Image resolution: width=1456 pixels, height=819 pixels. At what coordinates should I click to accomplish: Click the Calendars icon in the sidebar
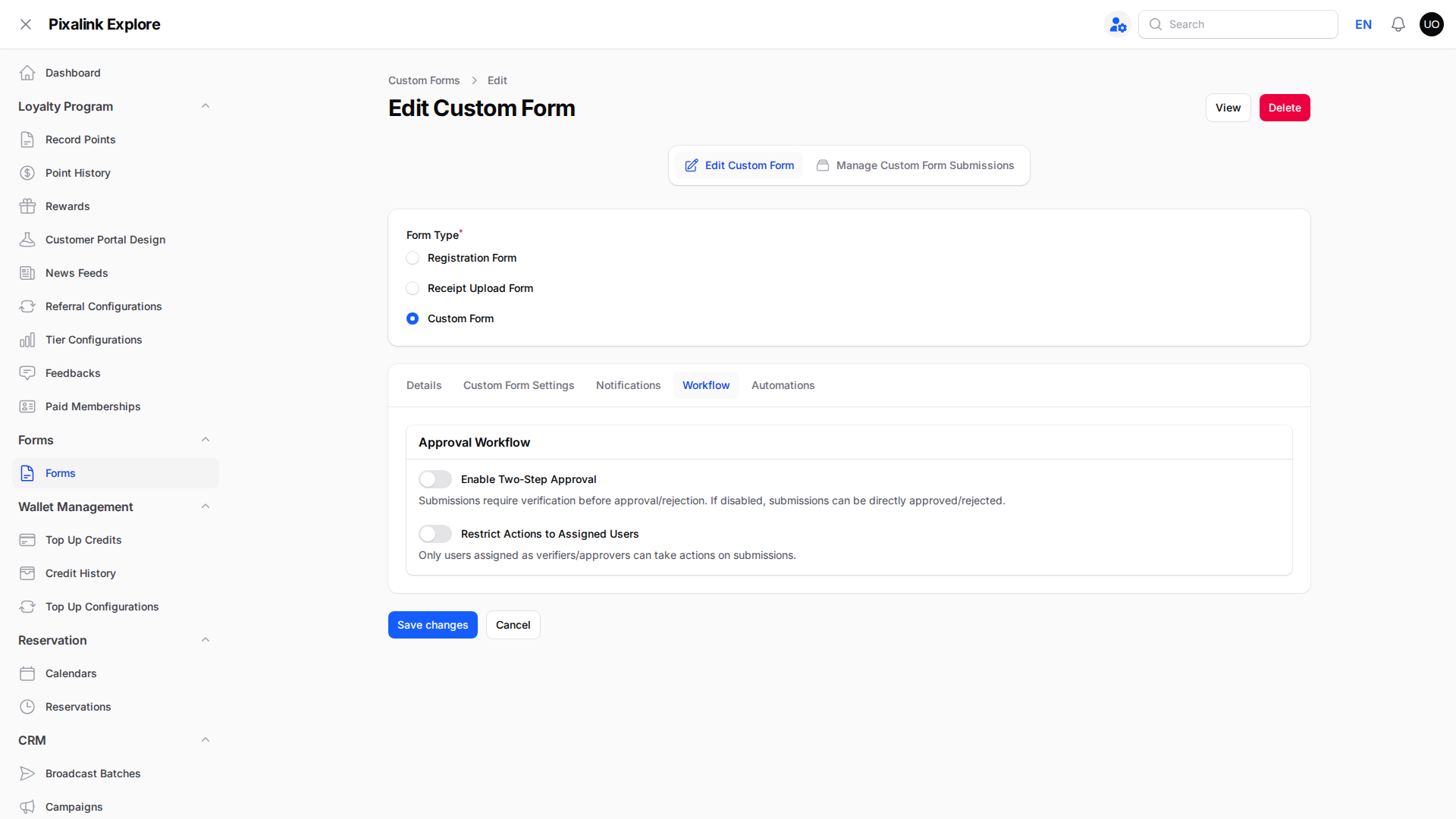(27, 673)
